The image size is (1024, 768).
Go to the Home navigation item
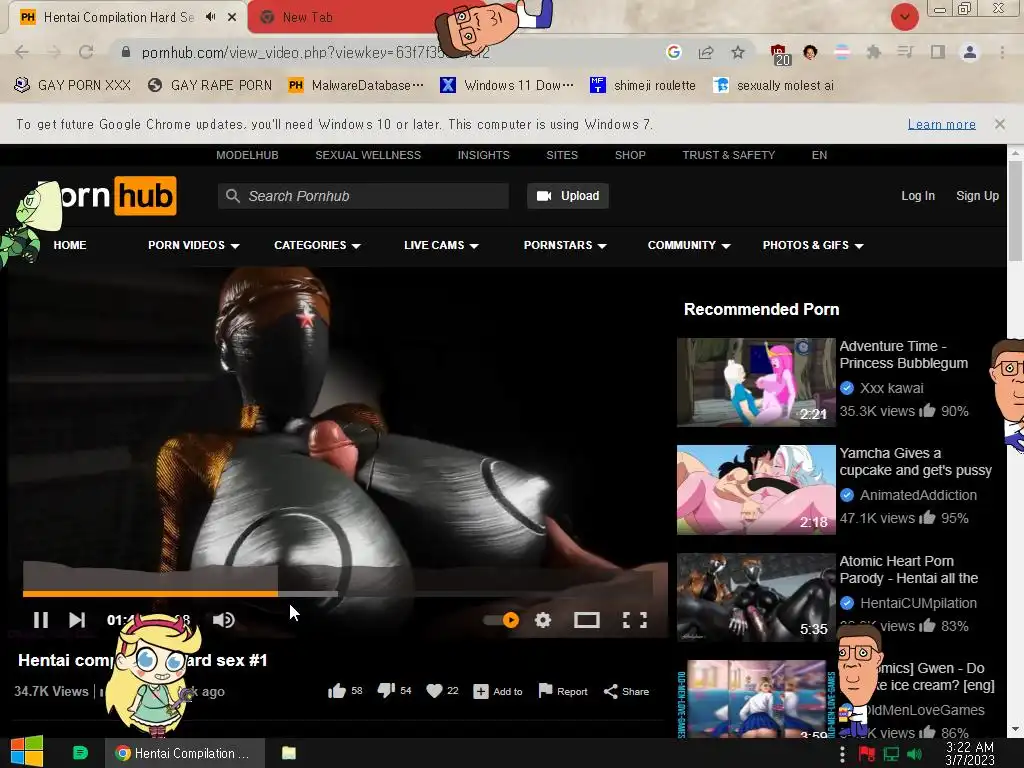(x=70, y=246)
